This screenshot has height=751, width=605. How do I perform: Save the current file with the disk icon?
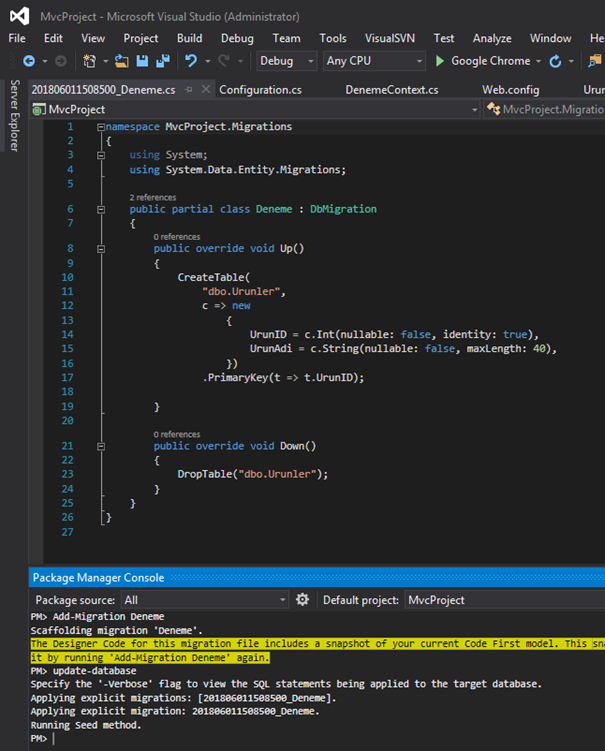click(x=142, y=61)
